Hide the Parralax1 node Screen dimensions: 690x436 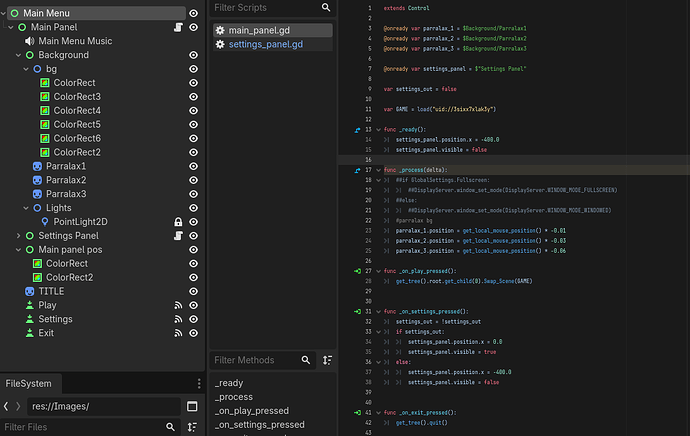[193, 166]
